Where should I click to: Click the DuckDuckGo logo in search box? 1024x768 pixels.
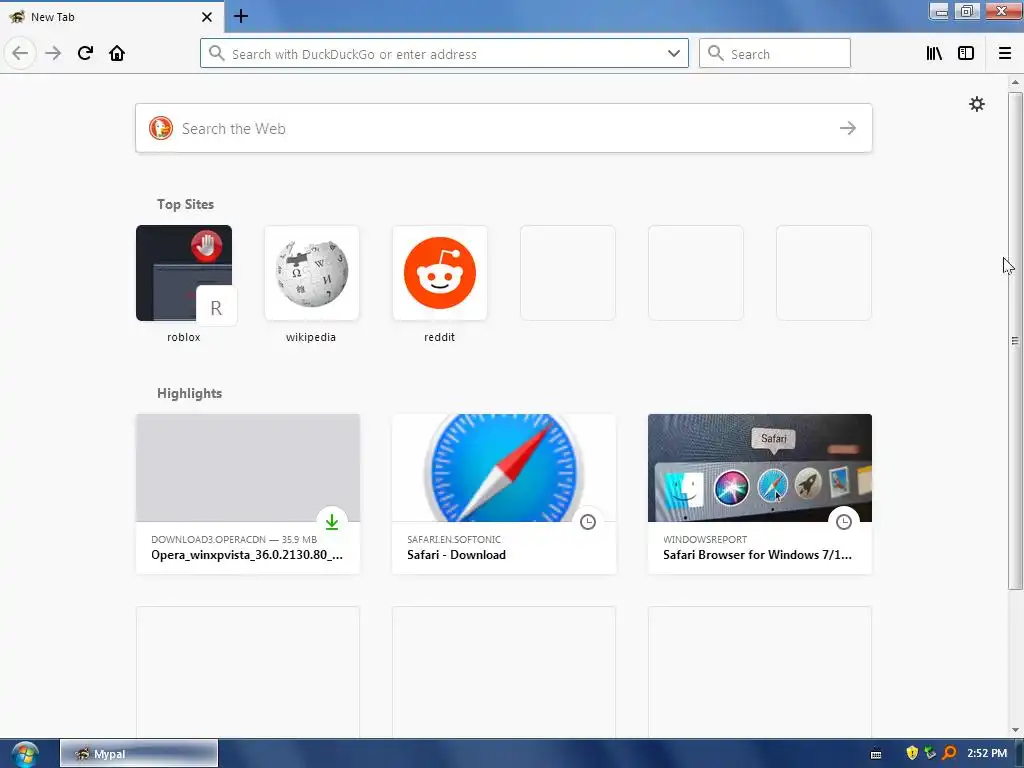[161, 128]
